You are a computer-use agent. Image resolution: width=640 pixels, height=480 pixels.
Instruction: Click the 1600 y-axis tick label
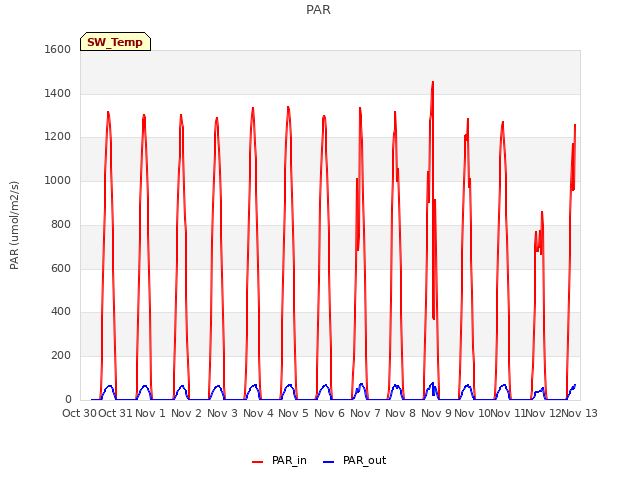(x=58, y=50)
